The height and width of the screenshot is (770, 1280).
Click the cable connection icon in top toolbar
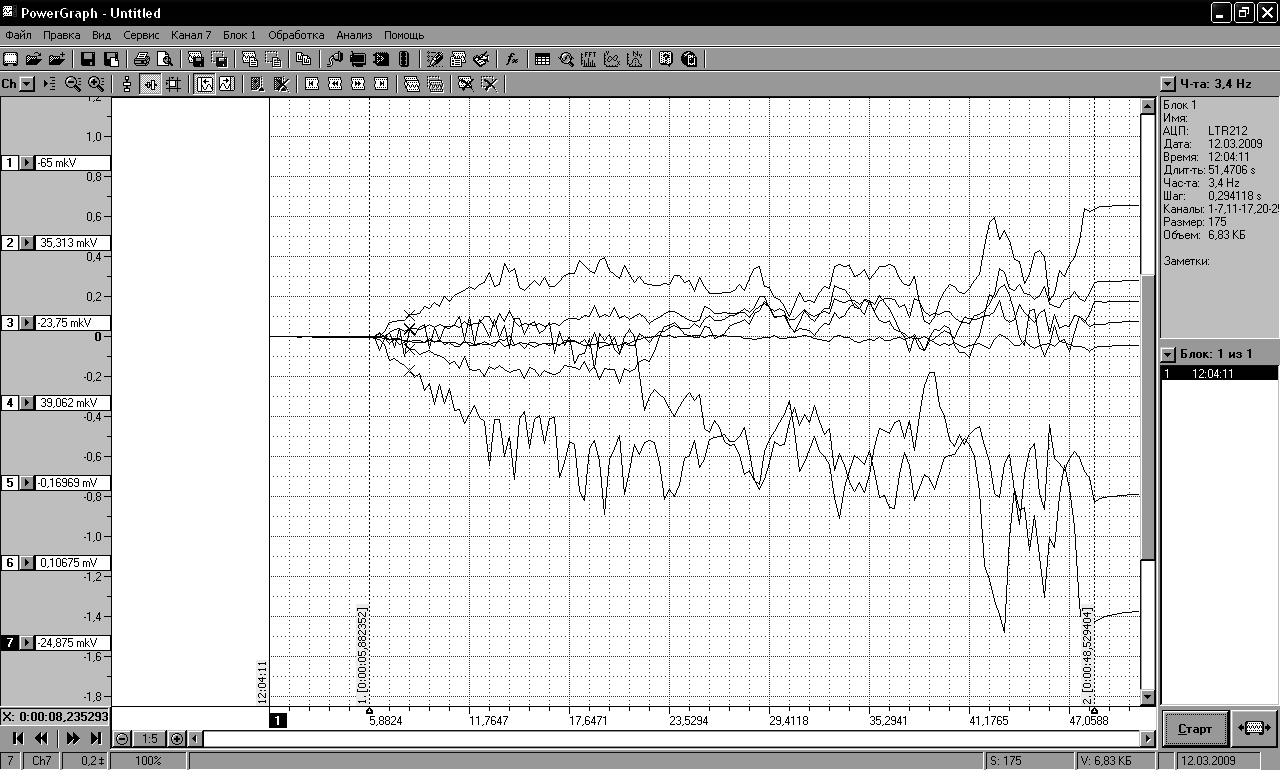click(335, 59)
